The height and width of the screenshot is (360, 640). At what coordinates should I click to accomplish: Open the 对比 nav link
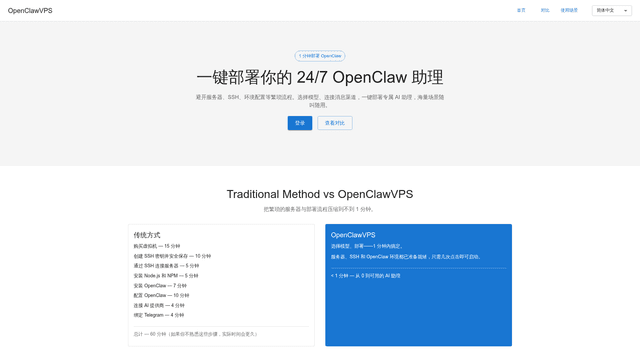(545, 10)
